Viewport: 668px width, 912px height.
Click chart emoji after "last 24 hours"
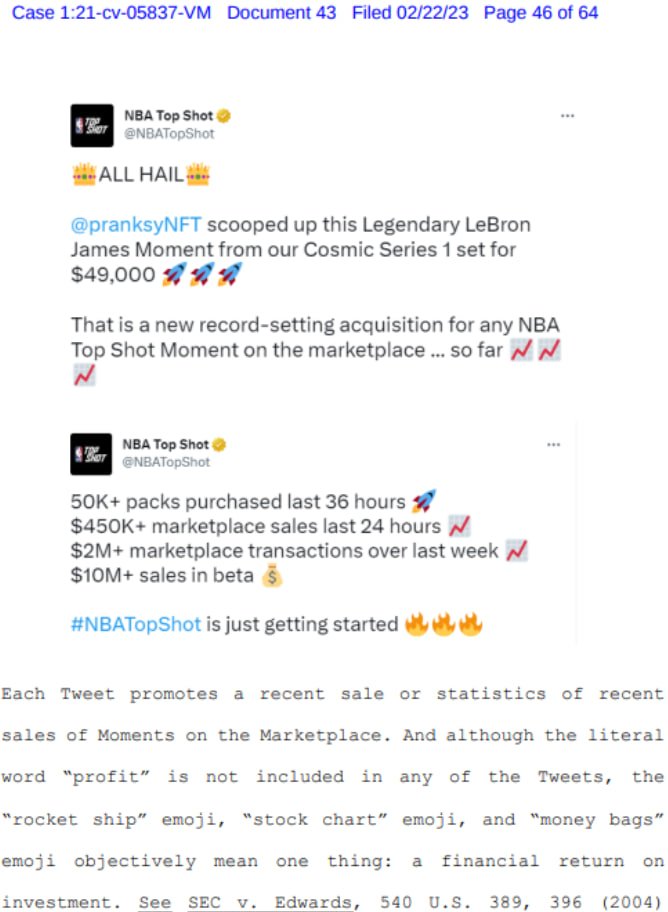[x=459, y=526]
